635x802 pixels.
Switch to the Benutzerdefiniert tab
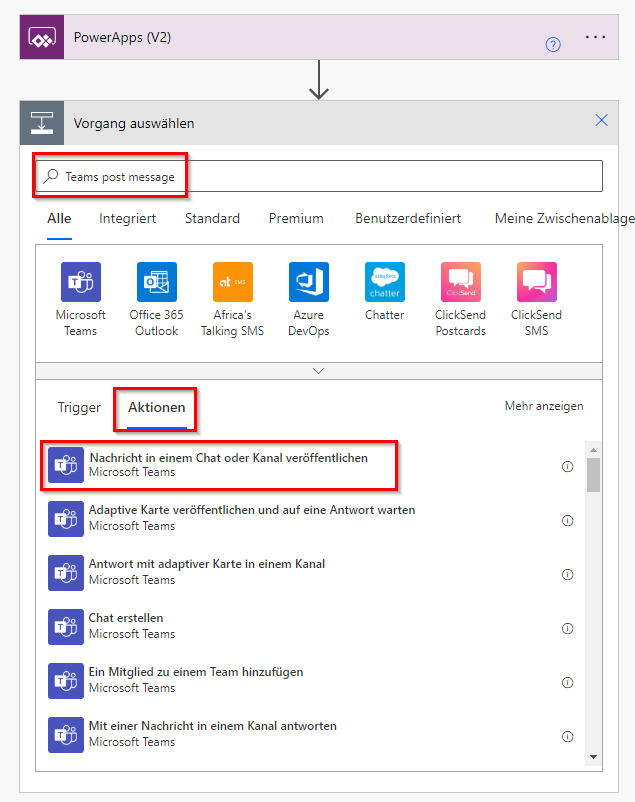[x=408, y=218]
